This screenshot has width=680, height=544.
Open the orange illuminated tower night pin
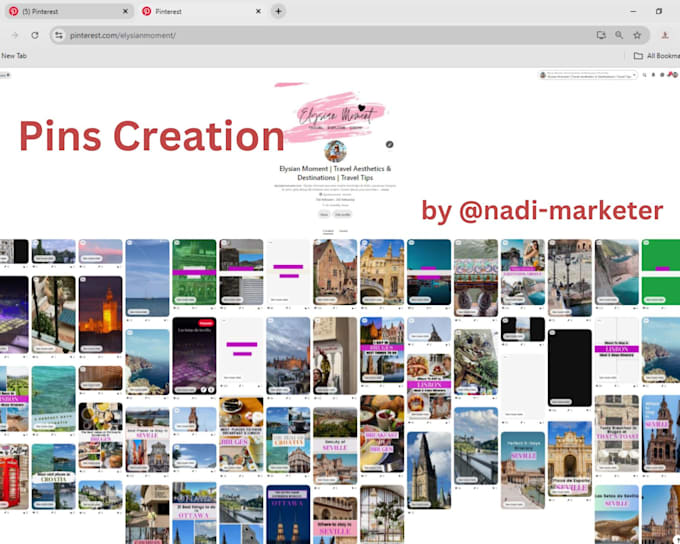click(101, 315)
